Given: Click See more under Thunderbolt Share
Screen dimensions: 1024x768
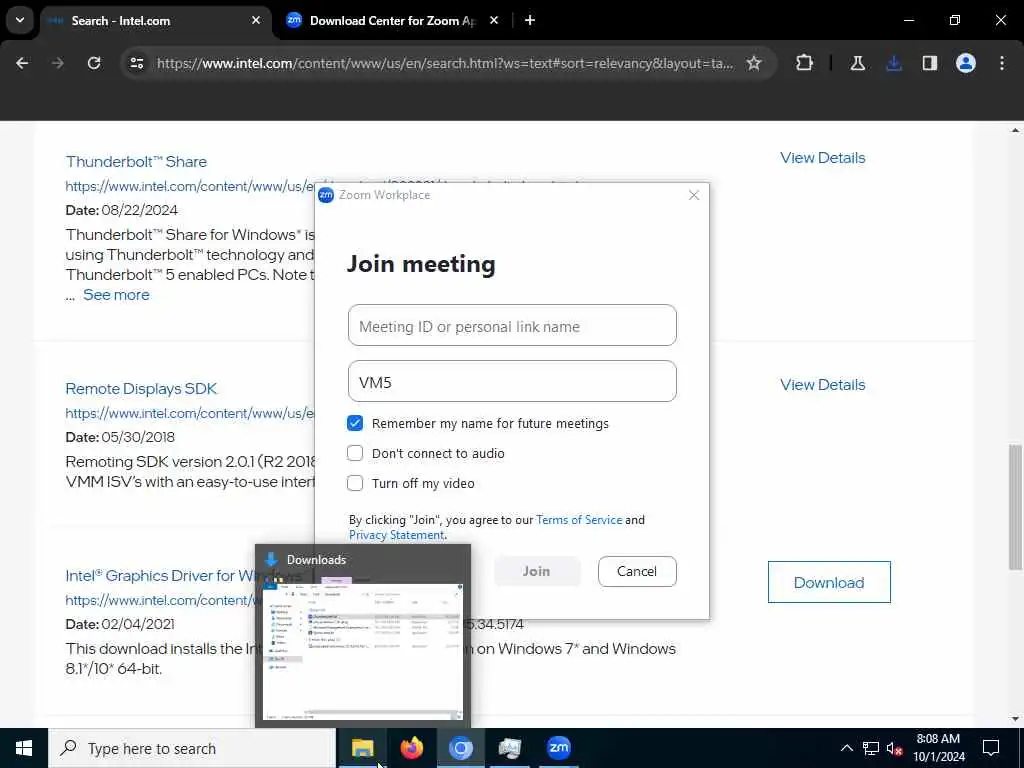Looking at the screenshot, I should click(116, 295).
